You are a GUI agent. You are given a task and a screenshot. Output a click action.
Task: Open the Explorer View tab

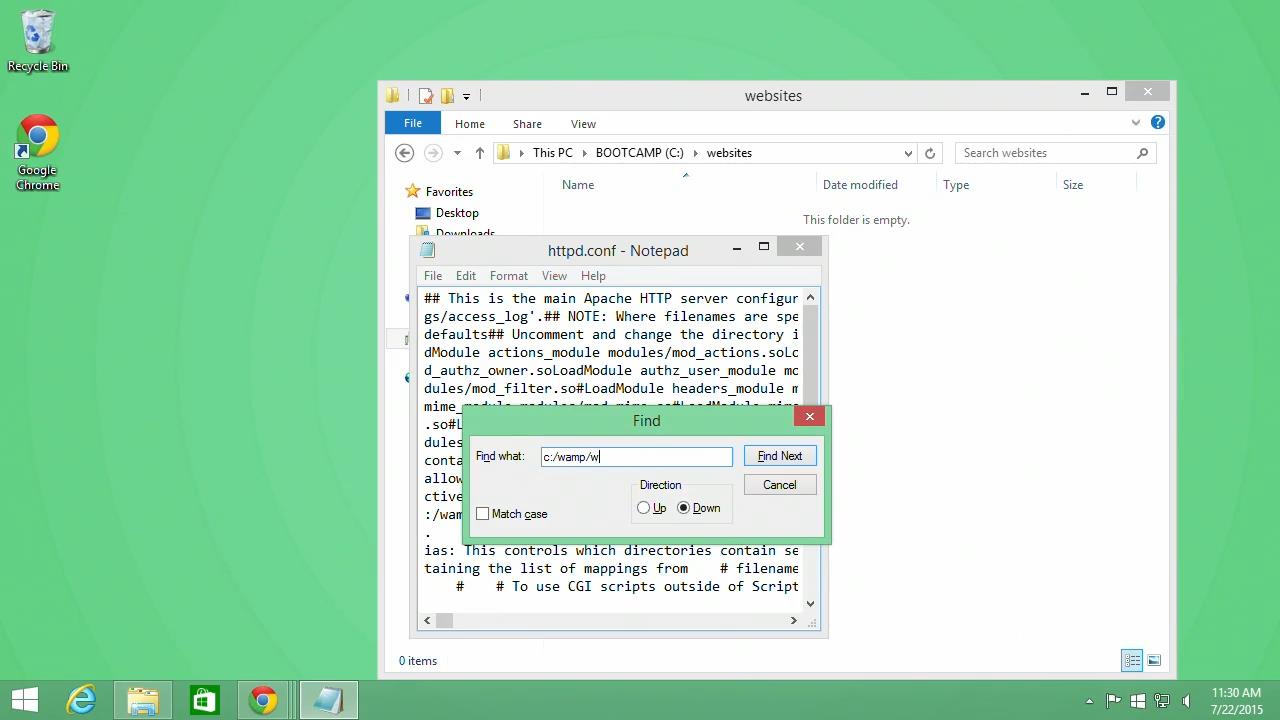[x=584, y=124]
